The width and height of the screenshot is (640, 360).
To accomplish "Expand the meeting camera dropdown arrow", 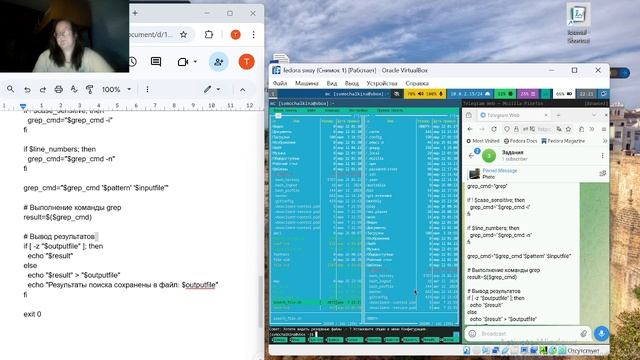I will point(196,62).
